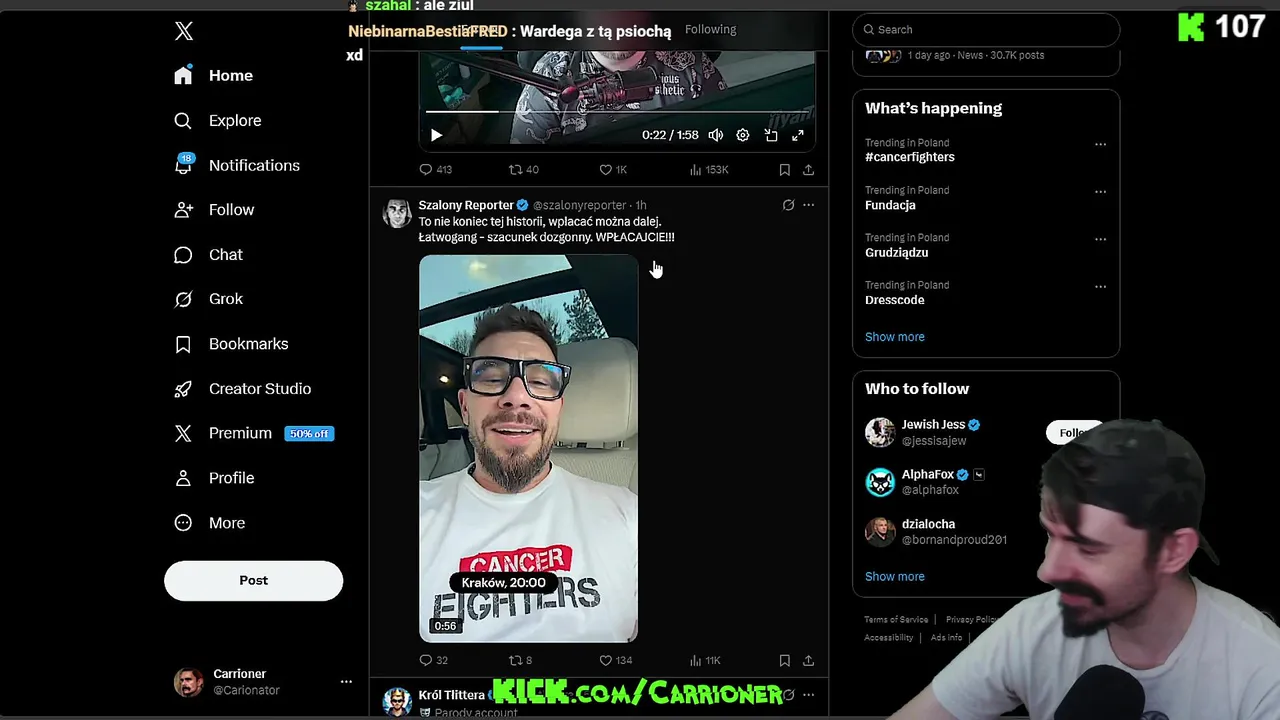View analytics showing 153K views

point(709,170)
